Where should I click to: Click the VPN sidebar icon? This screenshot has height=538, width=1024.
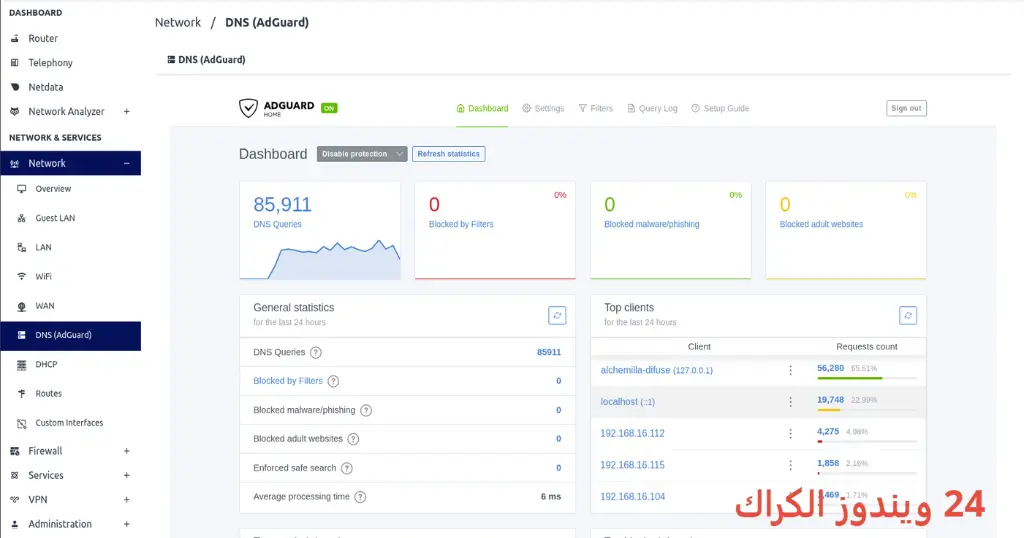(x=14, y=499)
